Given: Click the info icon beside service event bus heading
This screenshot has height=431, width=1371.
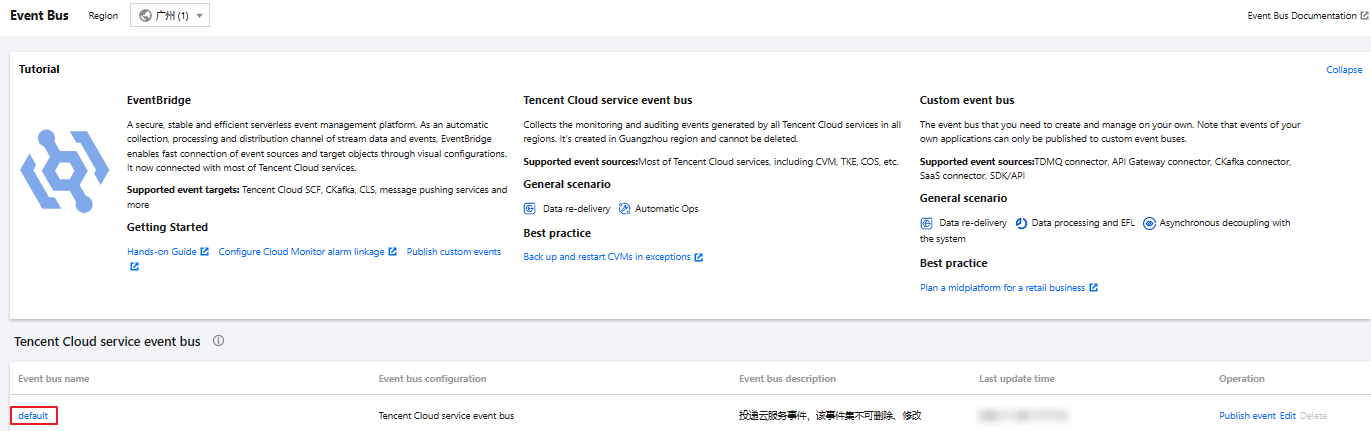Looking at the screenshot, I should [218, 341].
